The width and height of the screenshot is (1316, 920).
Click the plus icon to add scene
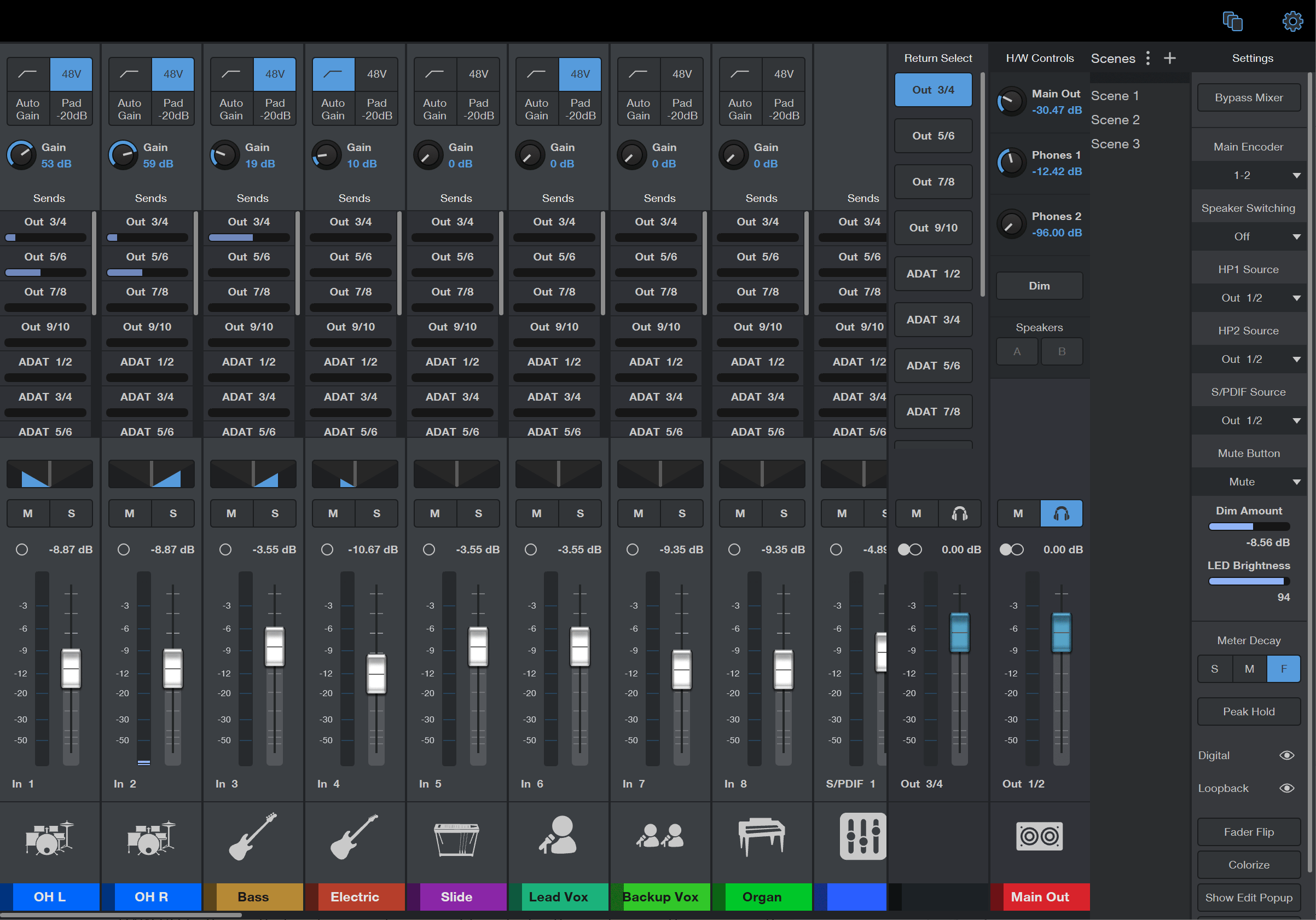point(1169,58)
